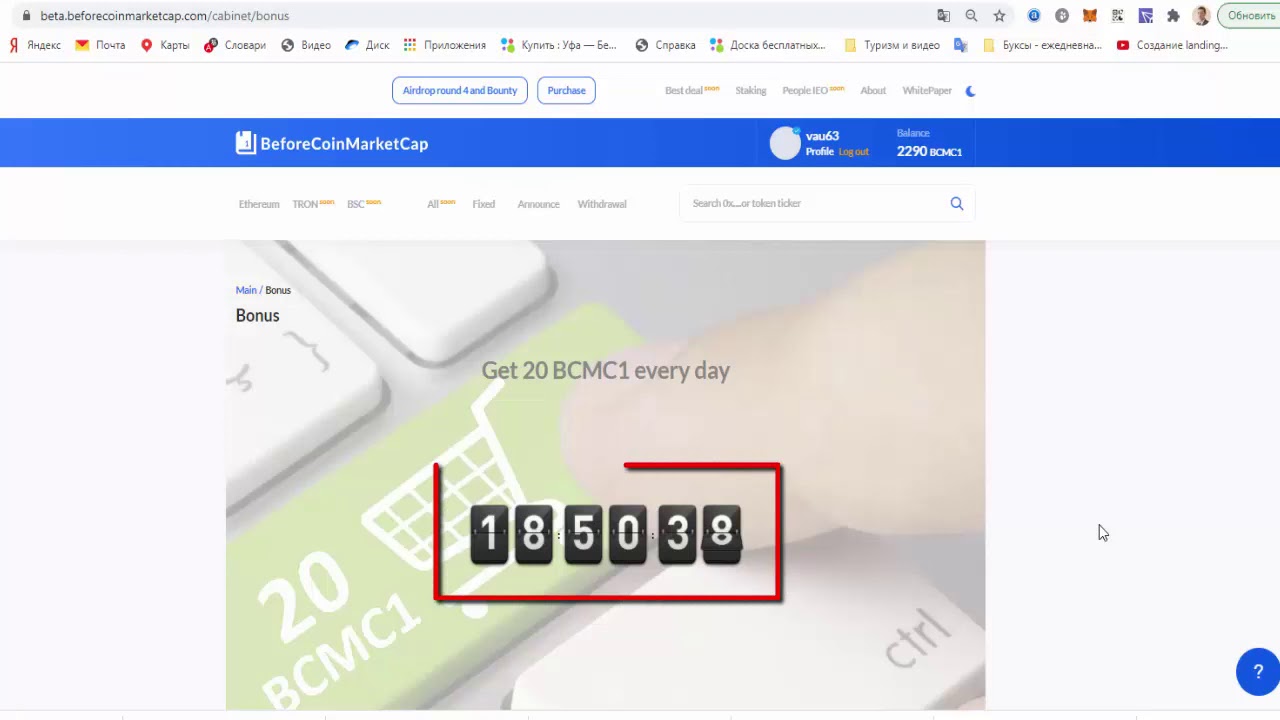
Task: Open the Google Translate bookmark icon
Action: 961,45
